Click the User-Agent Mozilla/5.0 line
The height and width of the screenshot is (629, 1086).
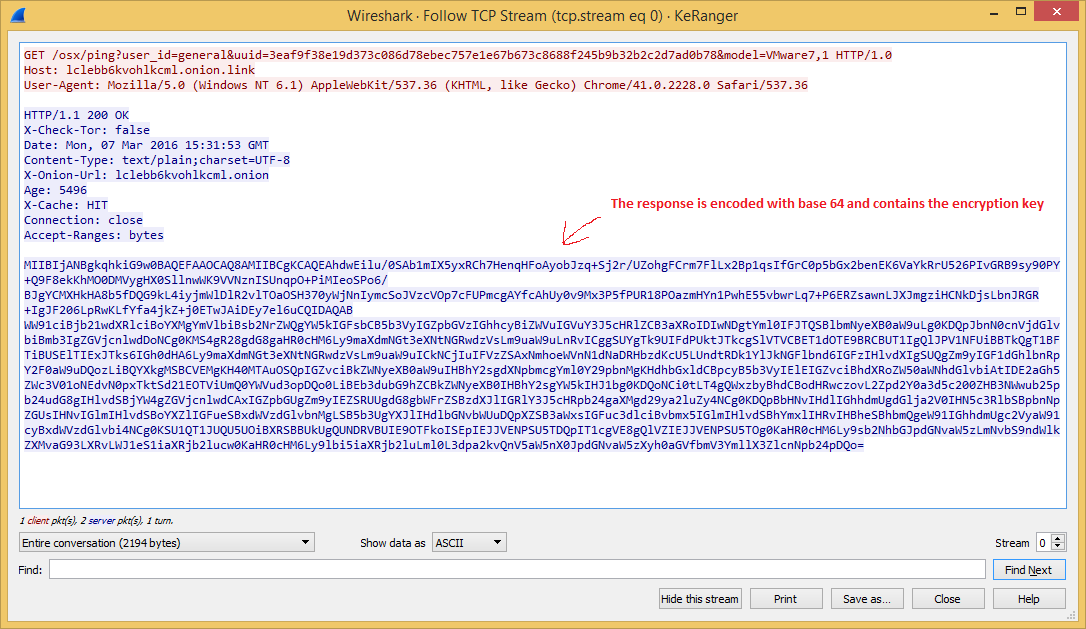pos(416,85)
